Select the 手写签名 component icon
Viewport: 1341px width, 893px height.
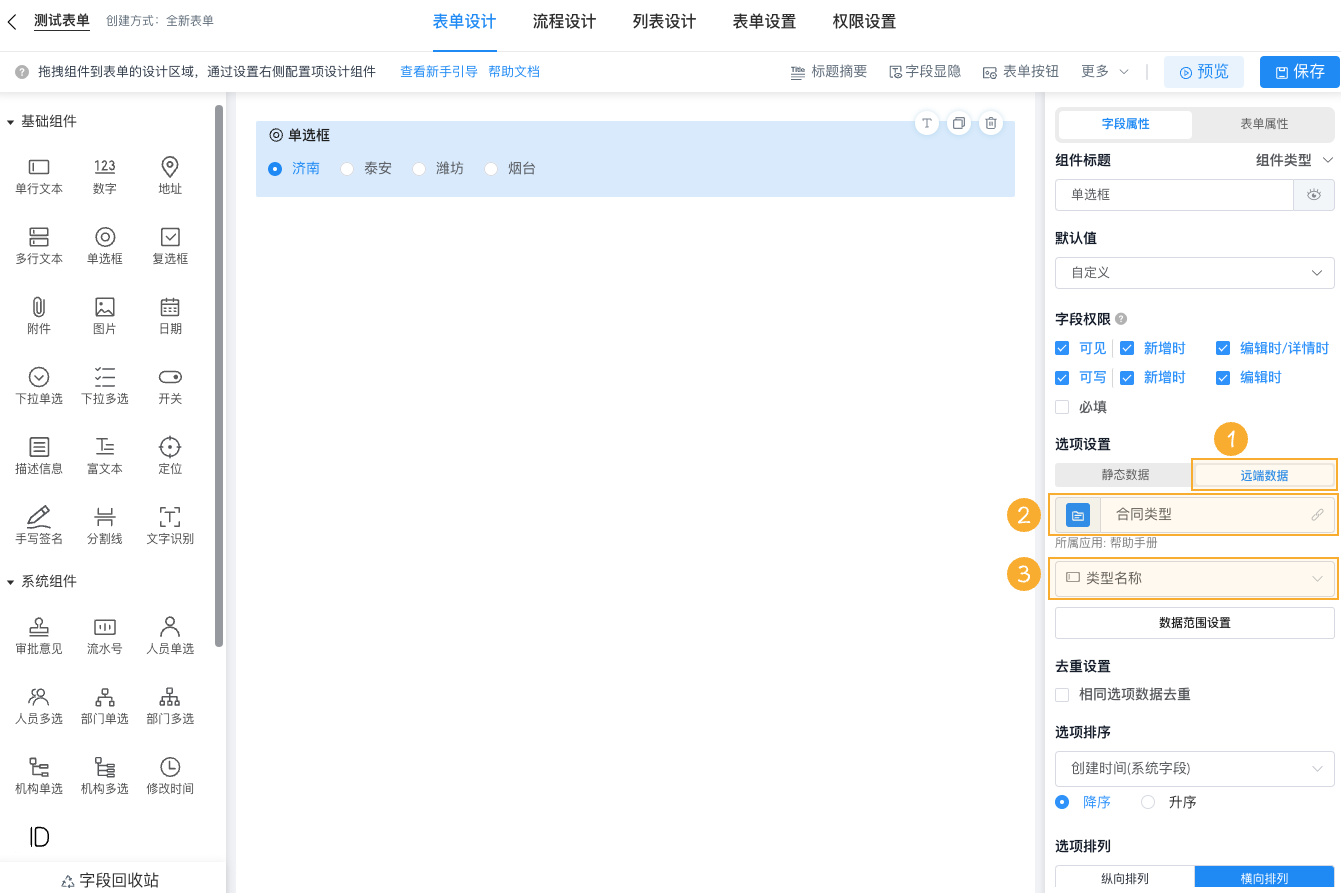[x=38, y=524]
